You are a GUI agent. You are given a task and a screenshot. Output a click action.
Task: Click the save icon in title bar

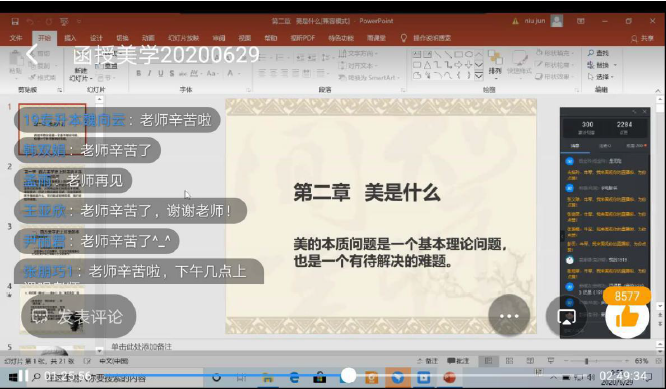tap(15, 21)
